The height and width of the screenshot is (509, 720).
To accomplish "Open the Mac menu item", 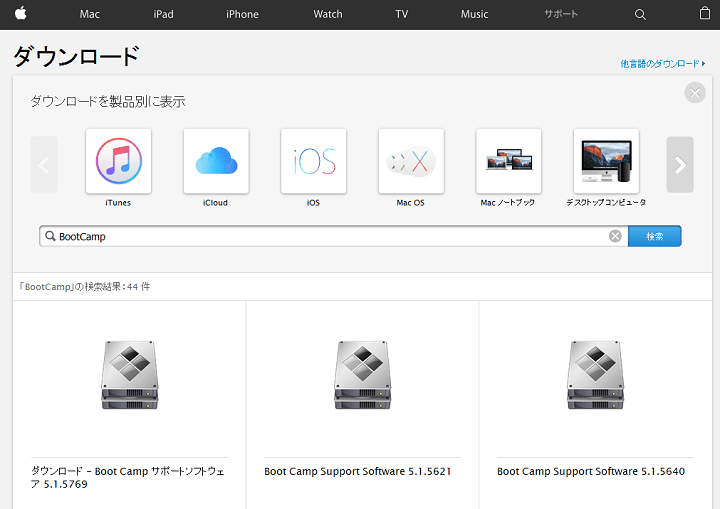I will click(90, 14).
